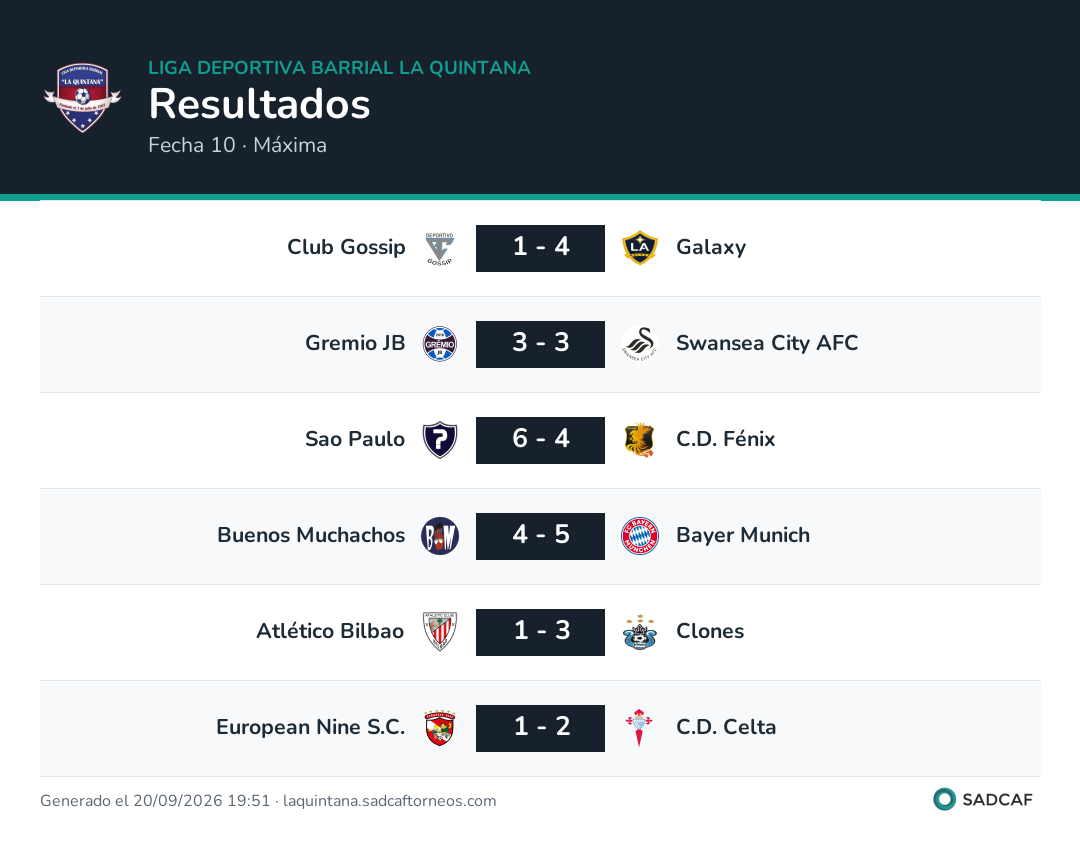Select the 1 - 4 score box
Viewport: 1080px width, 852px height.
(x=540, y=248)
